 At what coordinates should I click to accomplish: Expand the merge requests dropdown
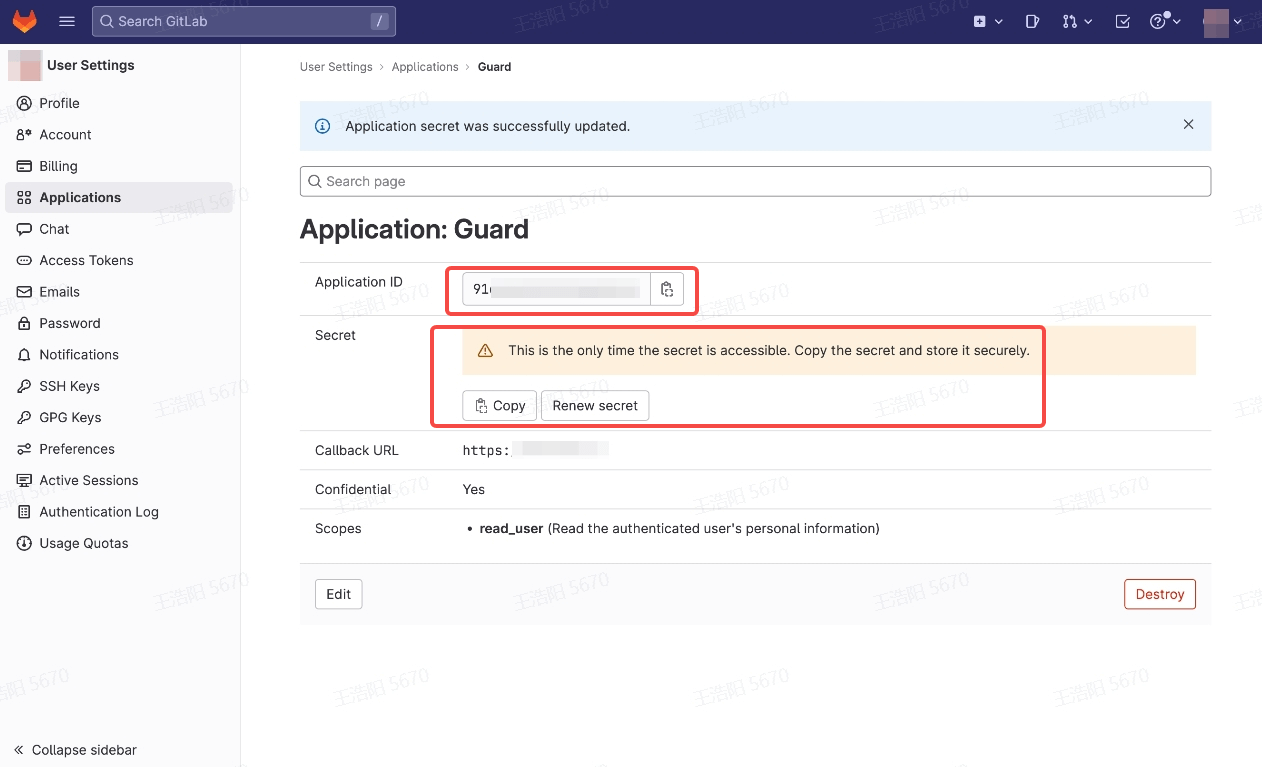coord(1077,21)
